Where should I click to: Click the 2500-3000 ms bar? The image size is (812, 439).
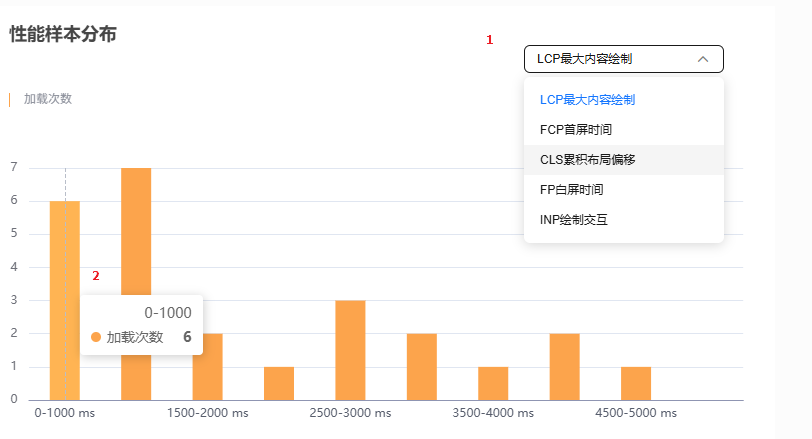click(x=351, y=350)
